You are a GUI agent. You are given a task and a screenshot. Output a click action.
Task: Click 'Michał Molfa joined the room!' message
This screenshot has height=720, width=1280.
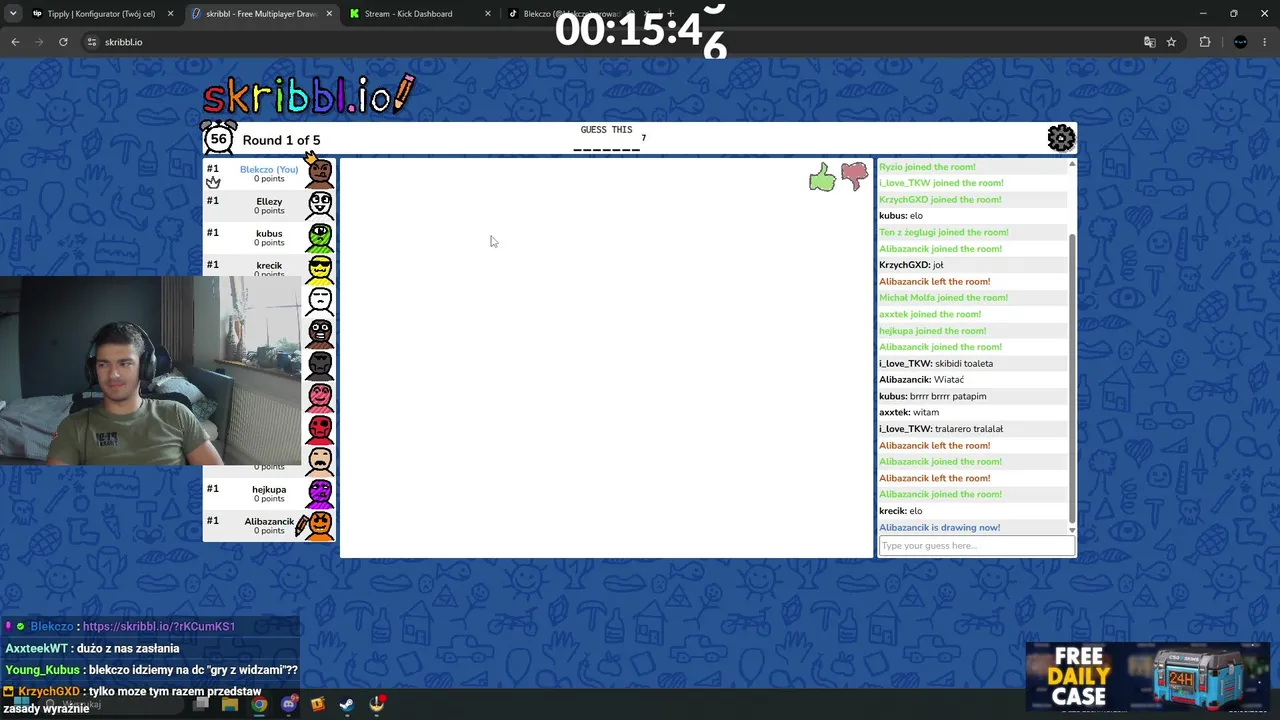pos(943,298)
